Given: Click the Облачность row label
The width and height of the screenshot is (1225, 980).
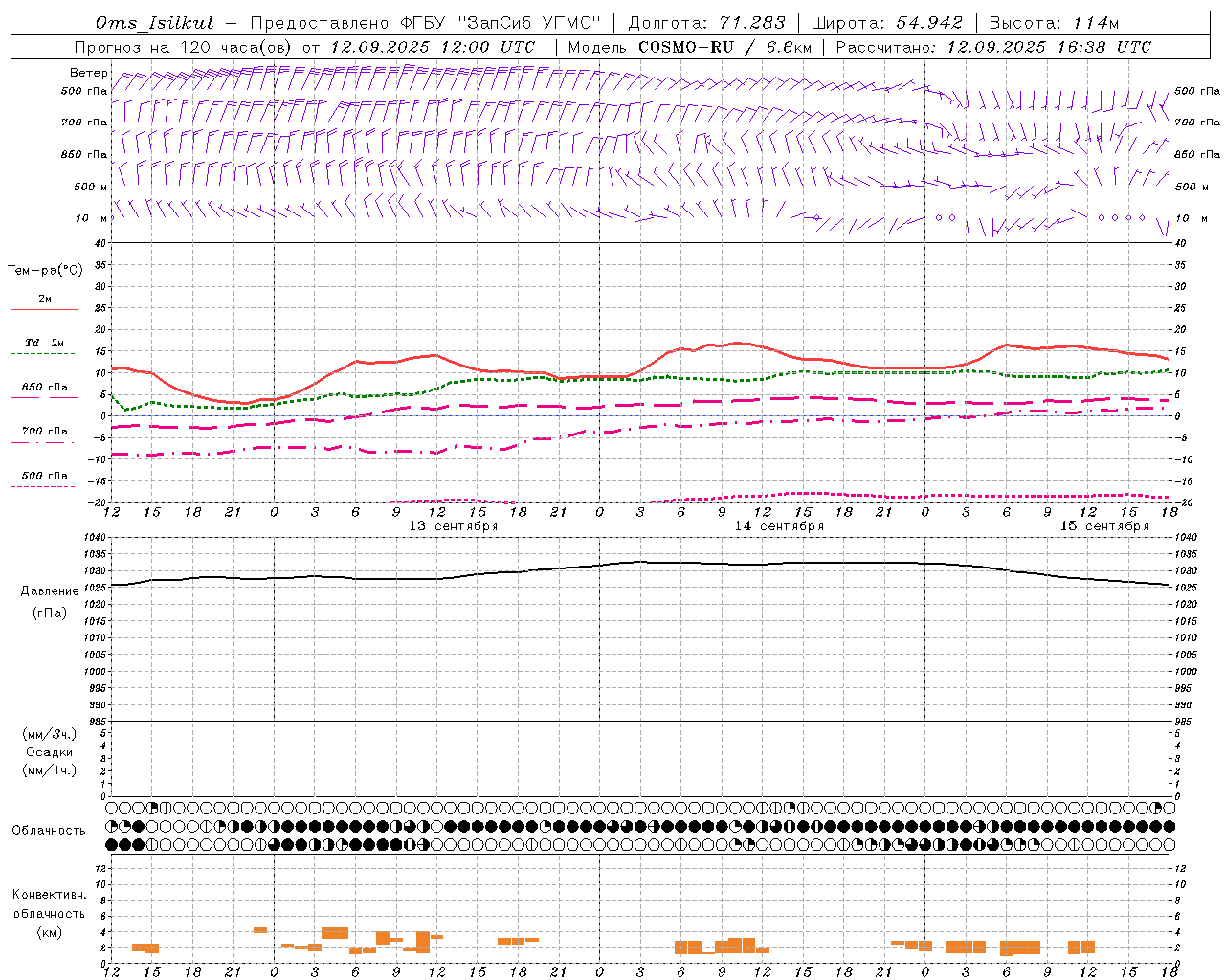Looking at the screenshot, I should (x=49, y=830).
